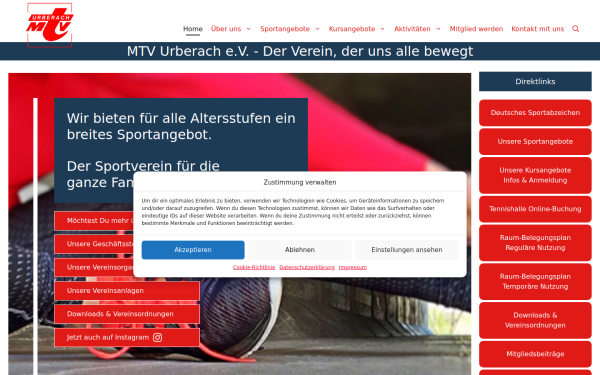This screenshot has height=375, width=600.
Task: Open Unsere Kursangebote Infos & Anmeldung
Action: click(x=535, y=175)
